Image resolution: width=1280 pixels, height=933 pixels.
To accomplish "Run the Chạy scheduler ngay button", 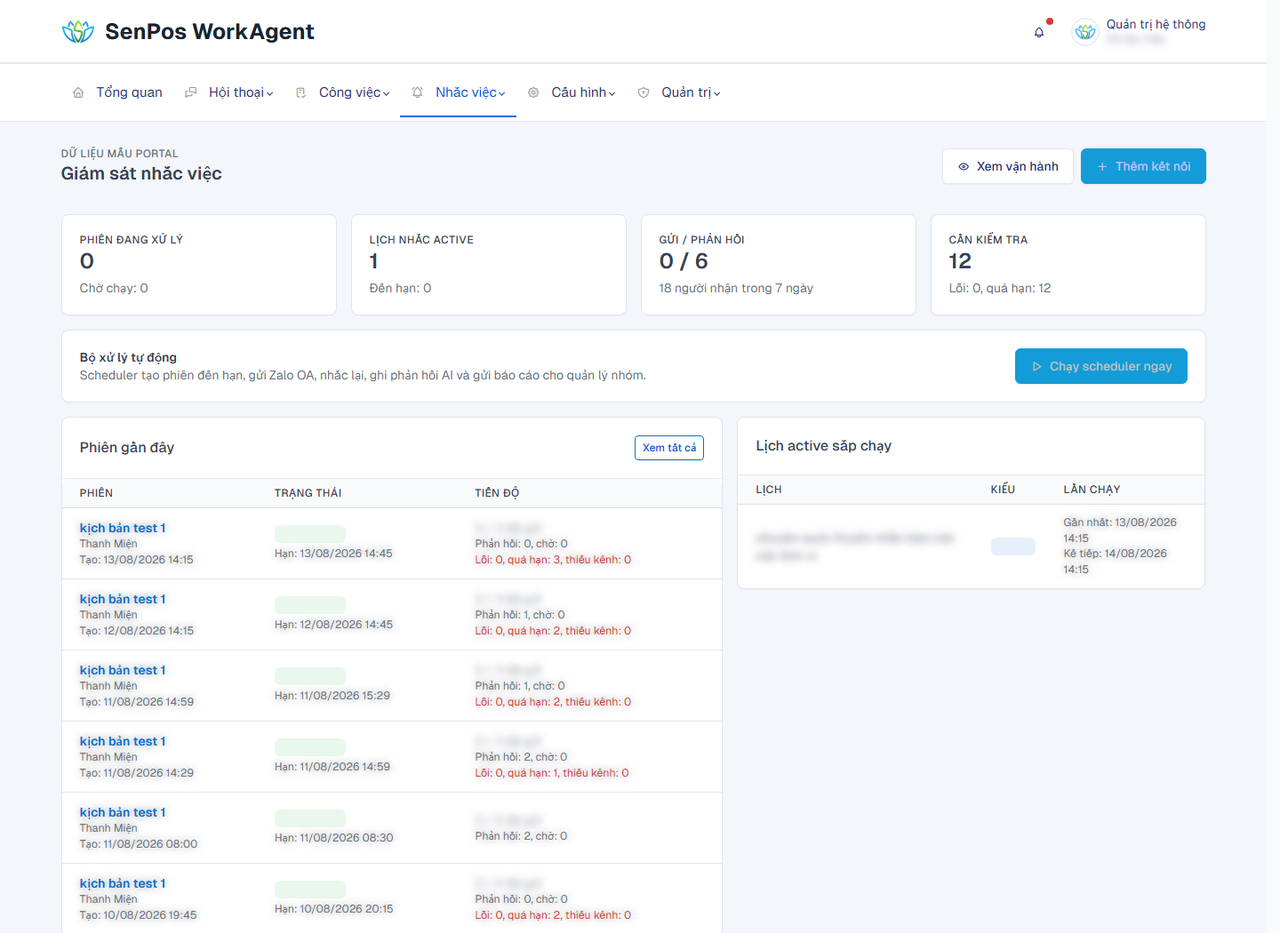I will (1101, 366).
